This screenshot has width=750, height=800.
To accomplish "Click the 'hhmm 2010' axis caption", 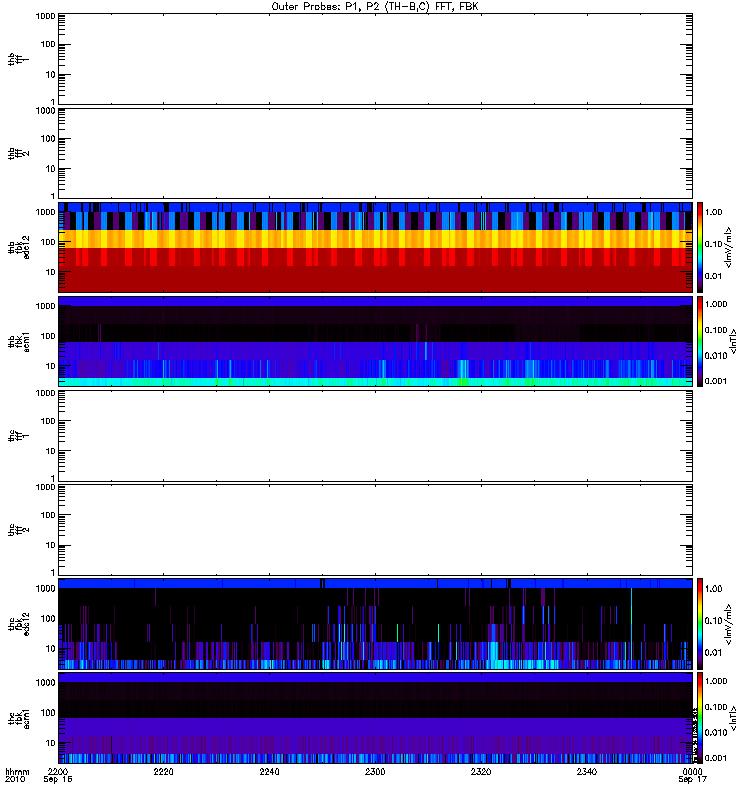I will [17, 776].
